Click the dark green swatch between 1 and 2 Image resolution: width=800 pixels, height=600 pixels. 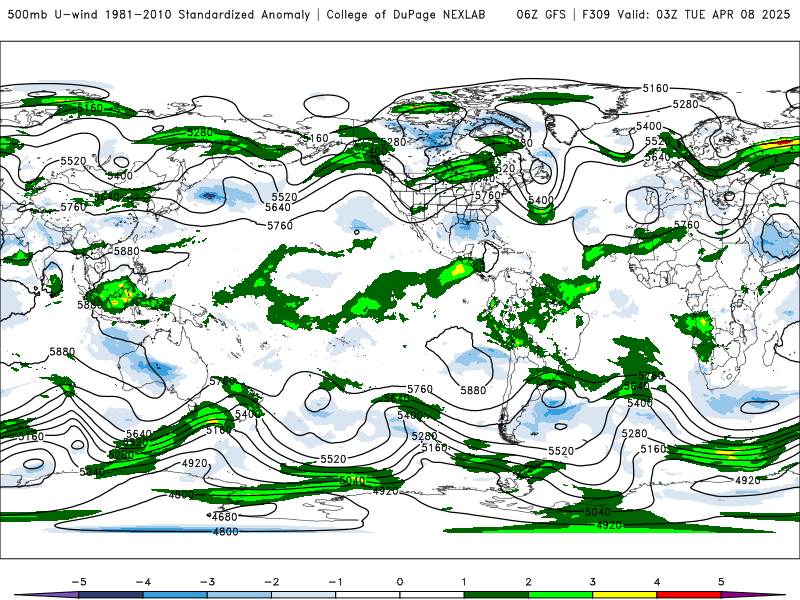tap(496, 595)
